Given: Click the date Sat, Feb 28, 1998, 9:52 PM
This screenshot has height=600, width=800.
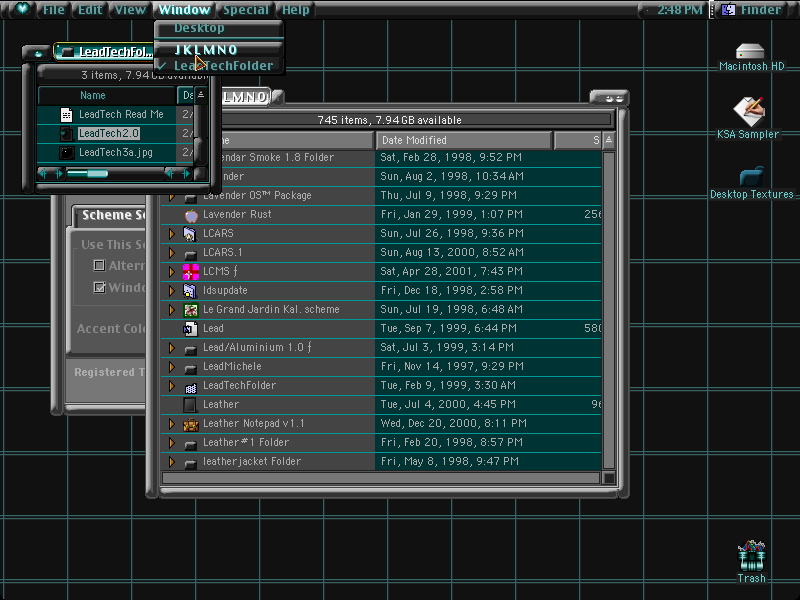Looking at the screenshot, I should [x=451, y=157].
